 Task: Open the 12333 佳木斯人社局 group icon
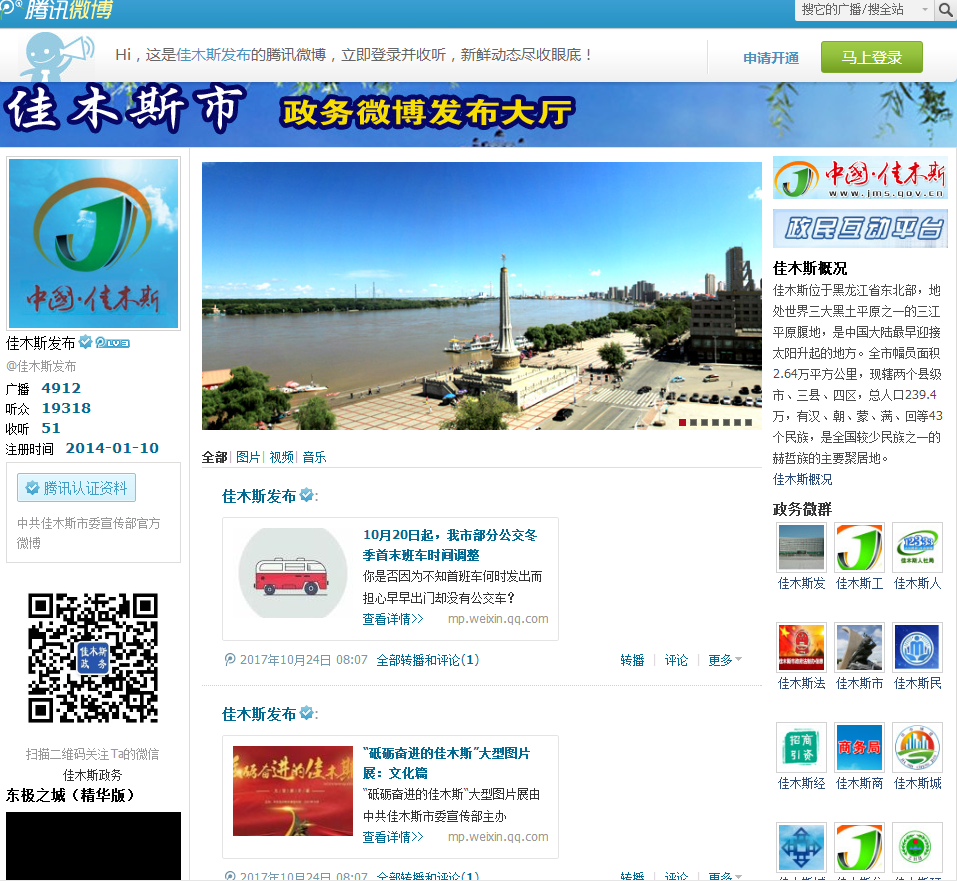(917, 547)
